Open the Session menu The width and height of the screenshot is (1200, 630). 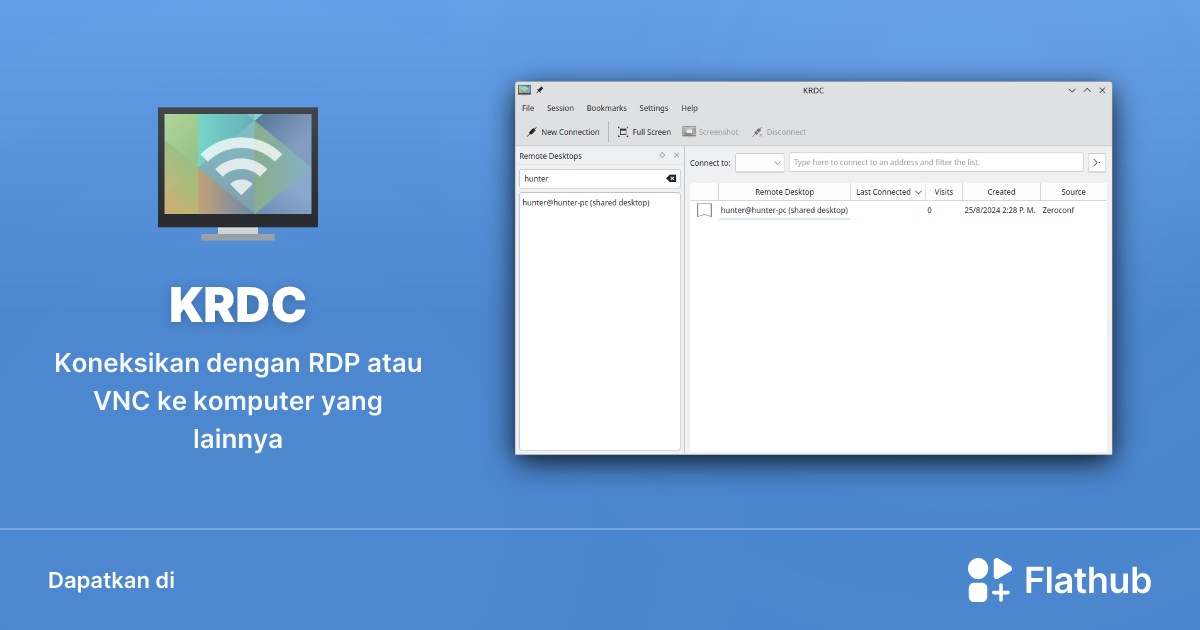click(561, 108)
